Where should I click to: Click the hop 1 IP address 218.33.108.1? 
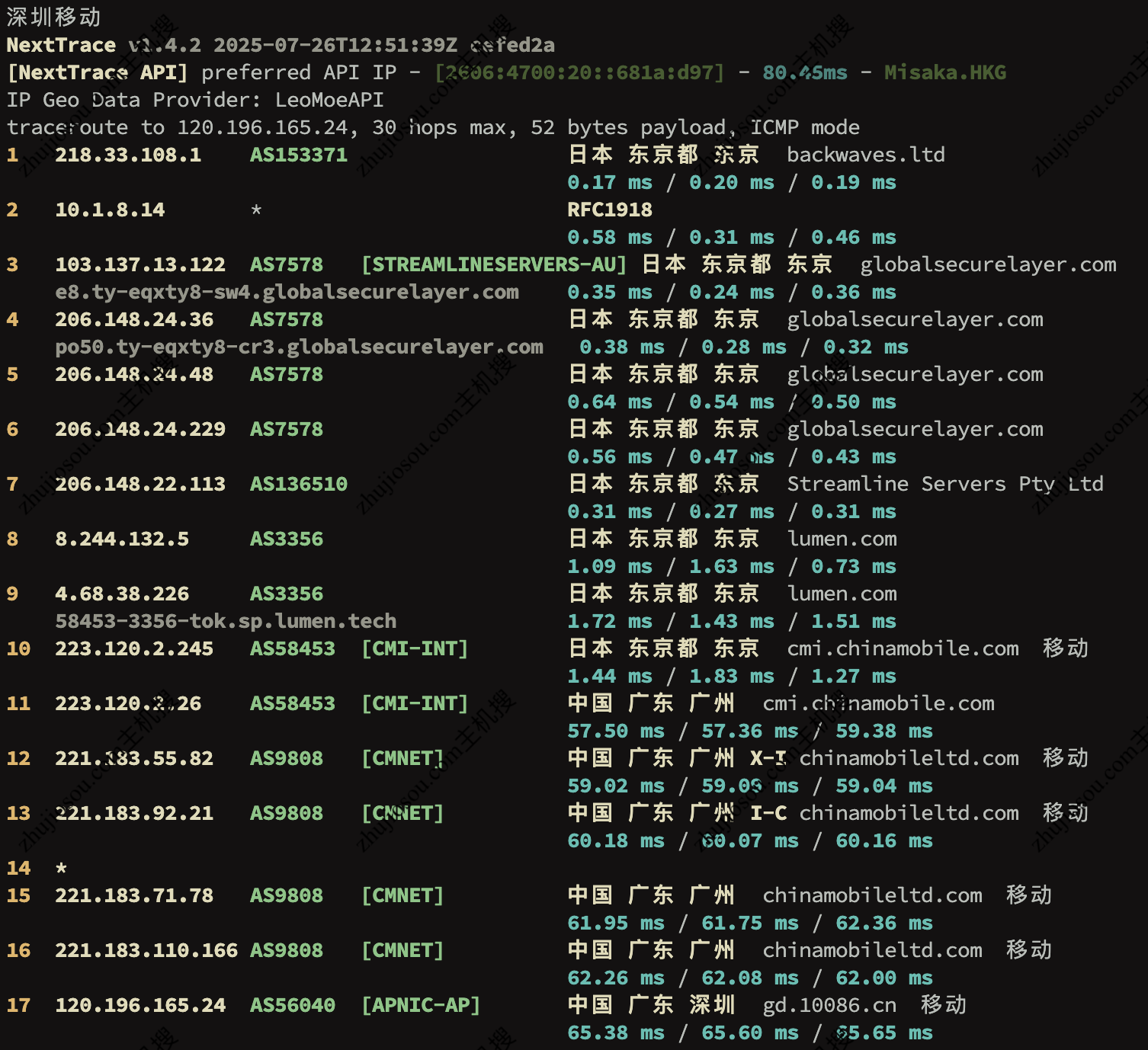pos(128,155)
